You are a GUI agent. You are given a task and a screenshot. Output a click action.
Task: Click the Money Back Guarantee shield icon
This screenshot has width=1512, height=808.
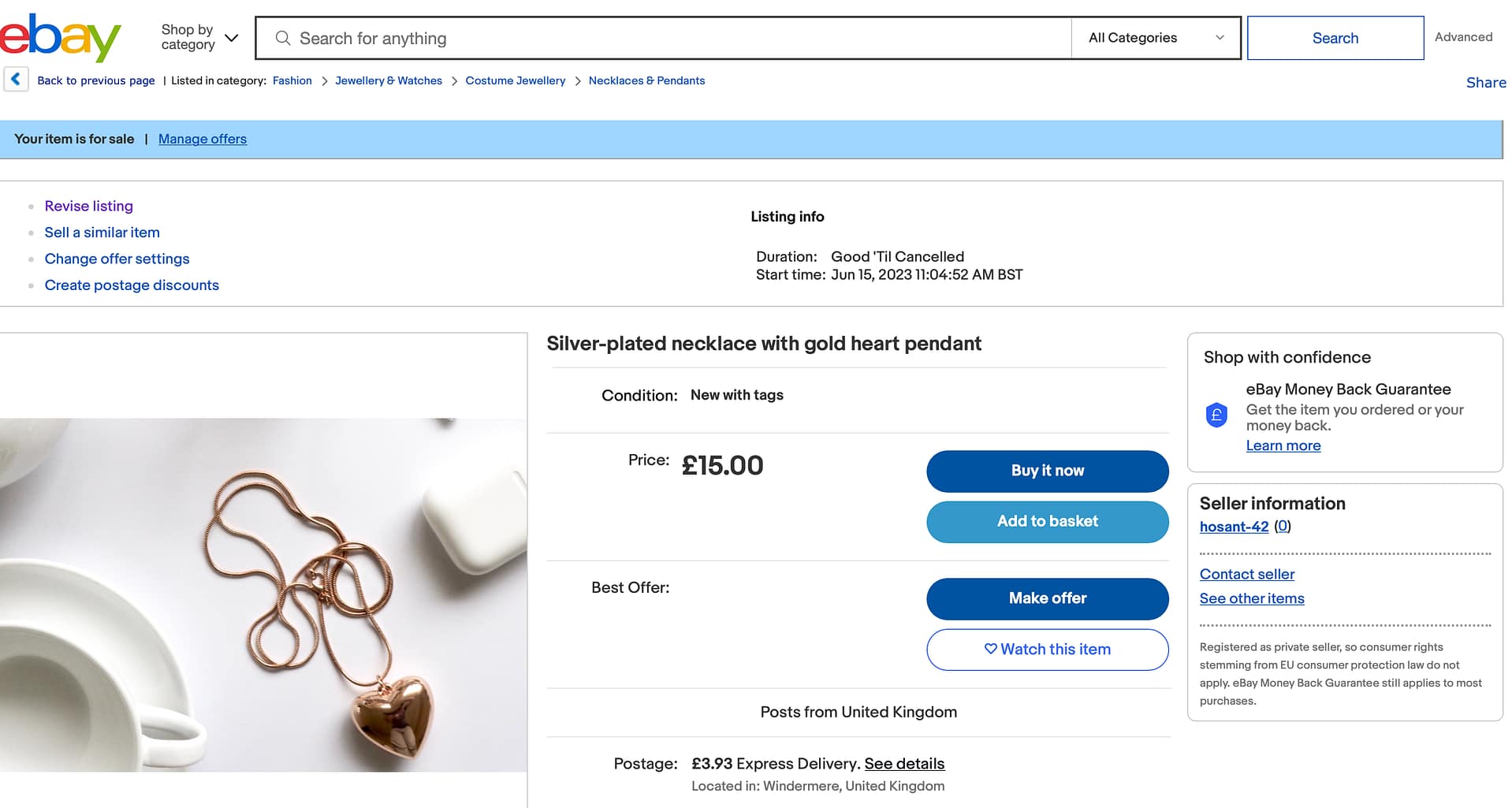(x=1216, y=415)
